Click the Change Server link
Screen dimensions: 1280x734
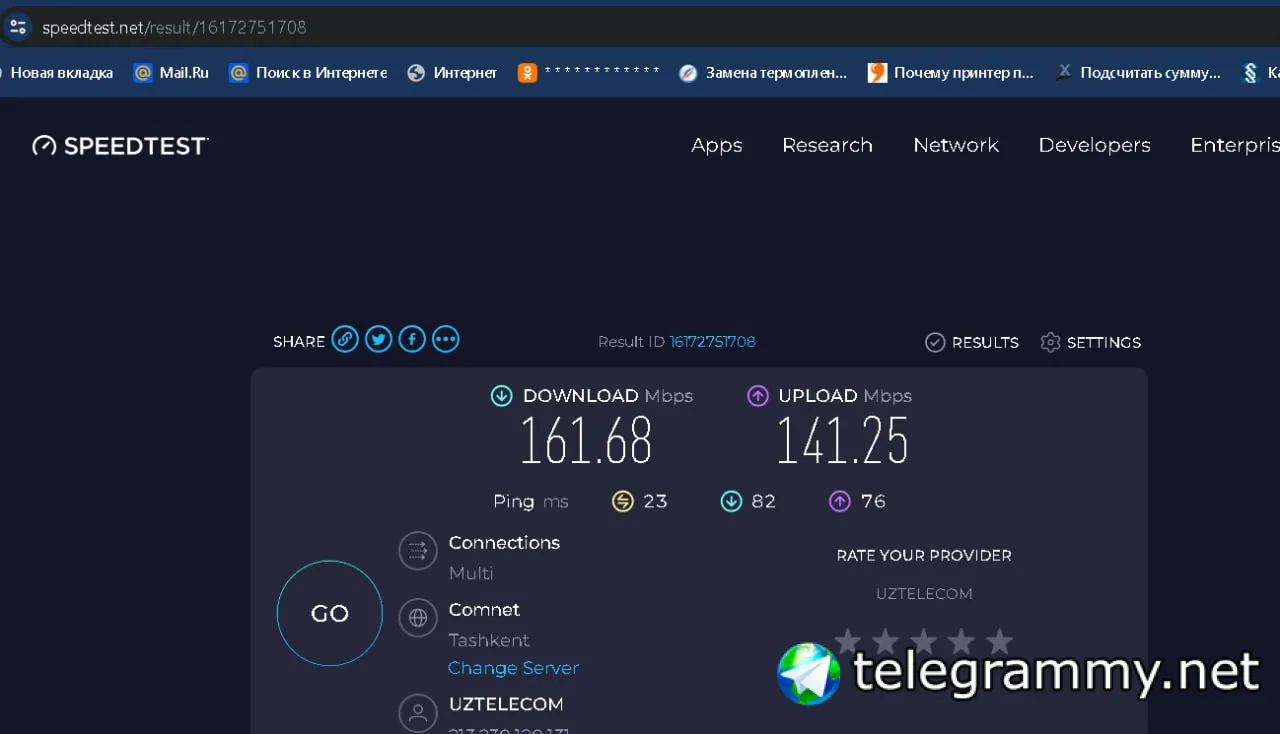(514, 668)
